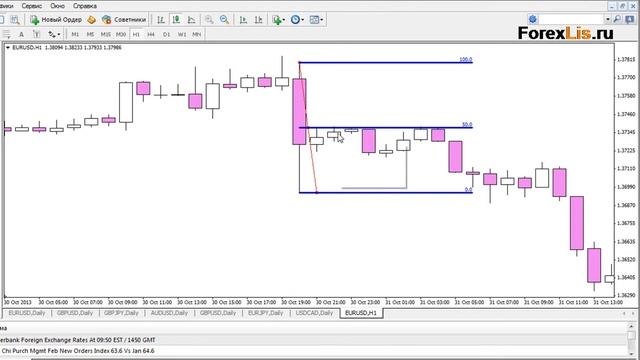The width and height of the screenshot is (640, 360).
Task: Click the Новый Ордер button
Action: [56, 20]
